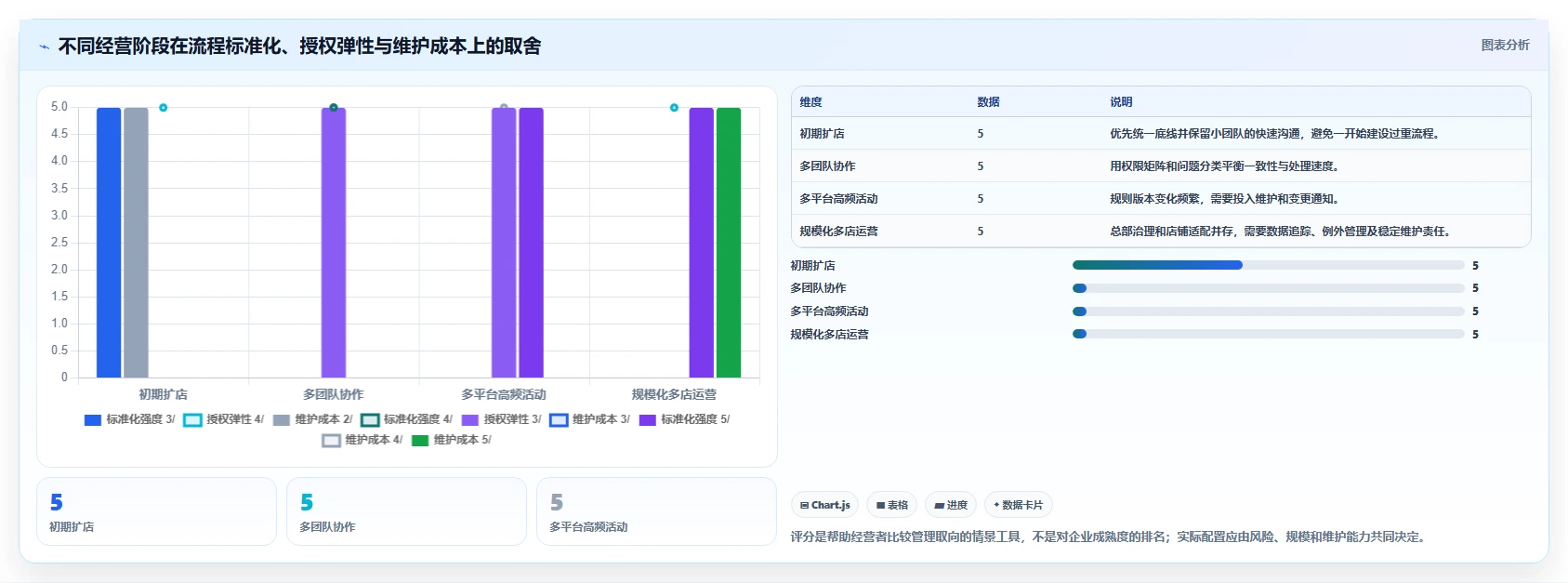Click the 规模化多店运营 x-axis label
Image resolution: width=1568 pixels, height=583 pixels.
[x=674, y=394]
